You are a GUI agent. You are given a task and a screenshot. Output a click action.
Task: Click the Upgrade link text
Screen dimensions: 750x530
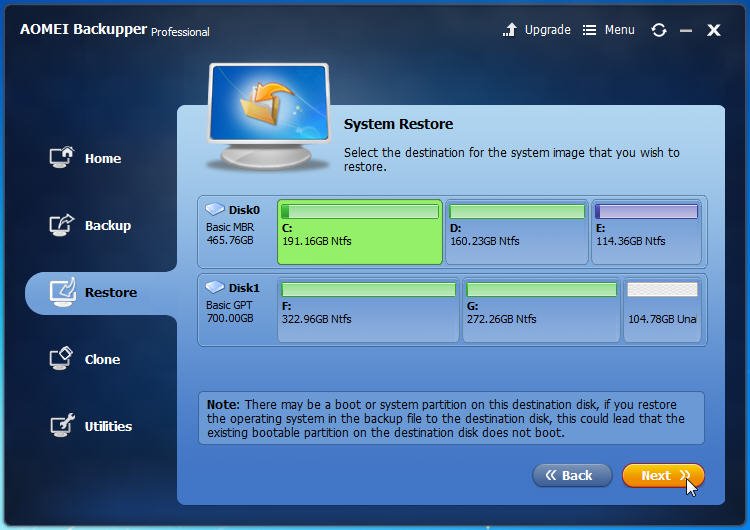click(548, 30)
